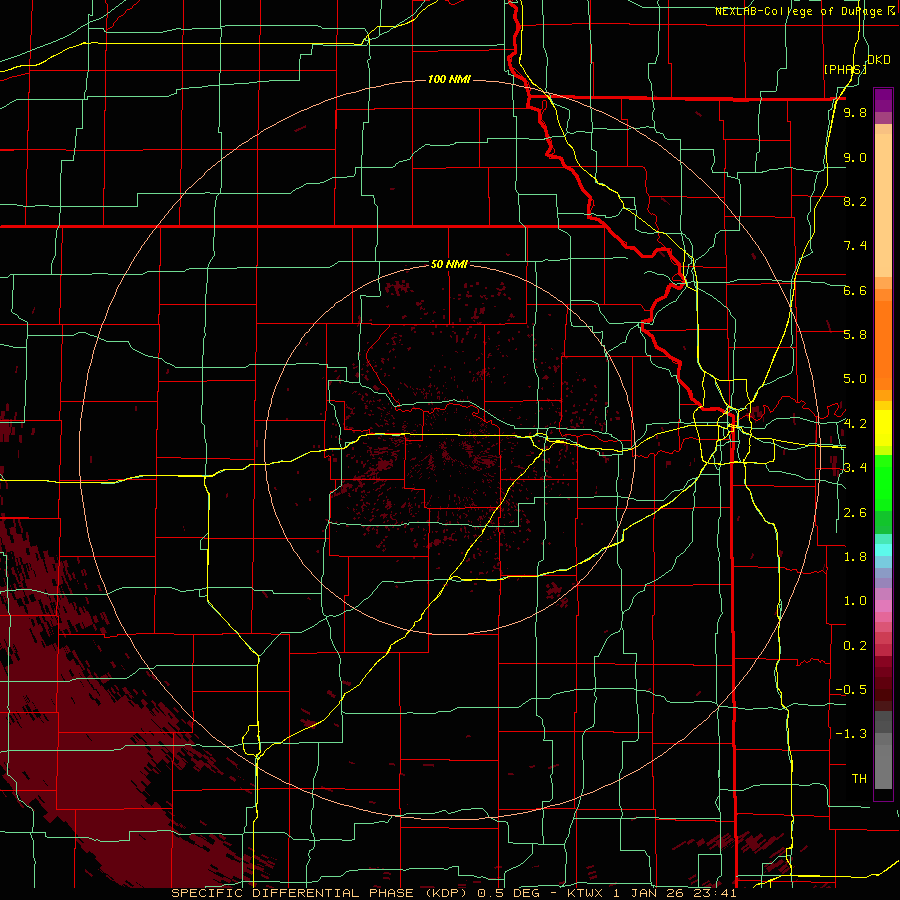Click the 9.8 value on the scale

[x=855, y=112]
